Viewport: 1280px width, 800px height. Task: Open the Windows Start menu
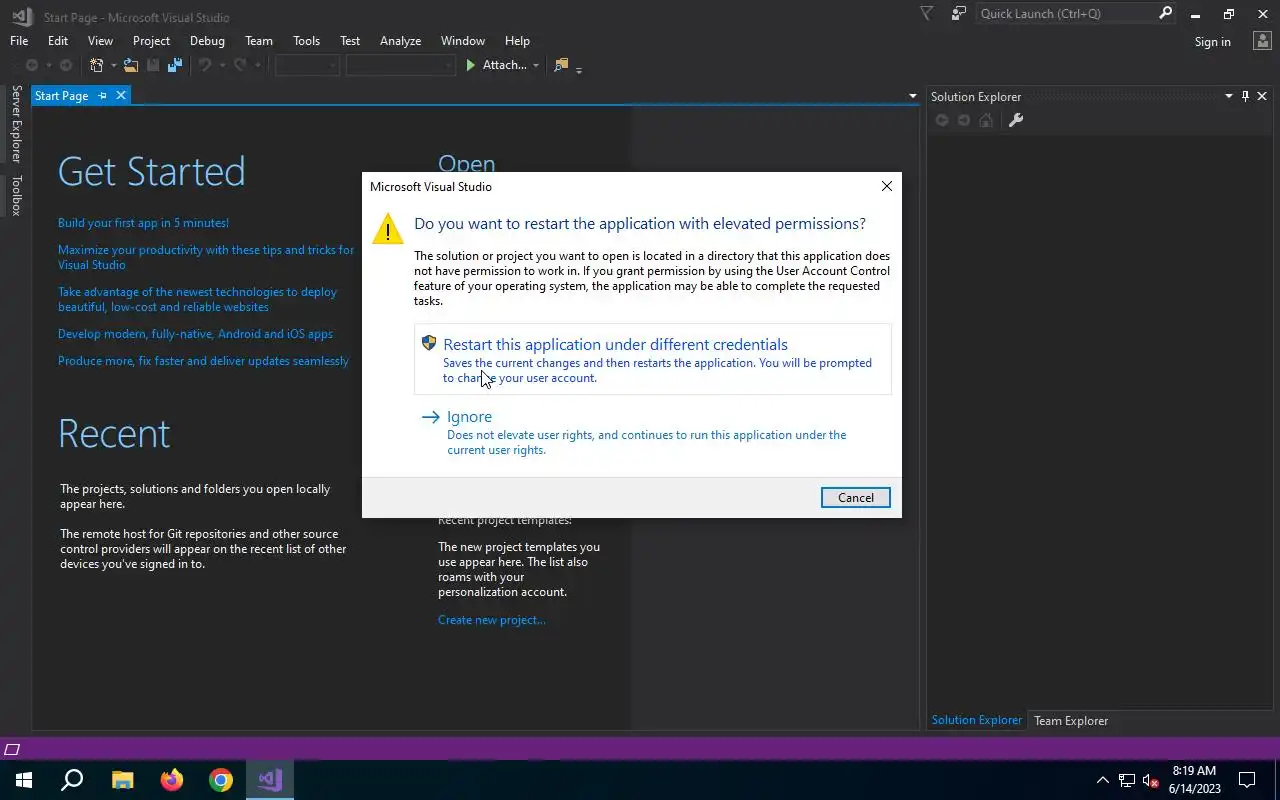(x=23, y=780)
